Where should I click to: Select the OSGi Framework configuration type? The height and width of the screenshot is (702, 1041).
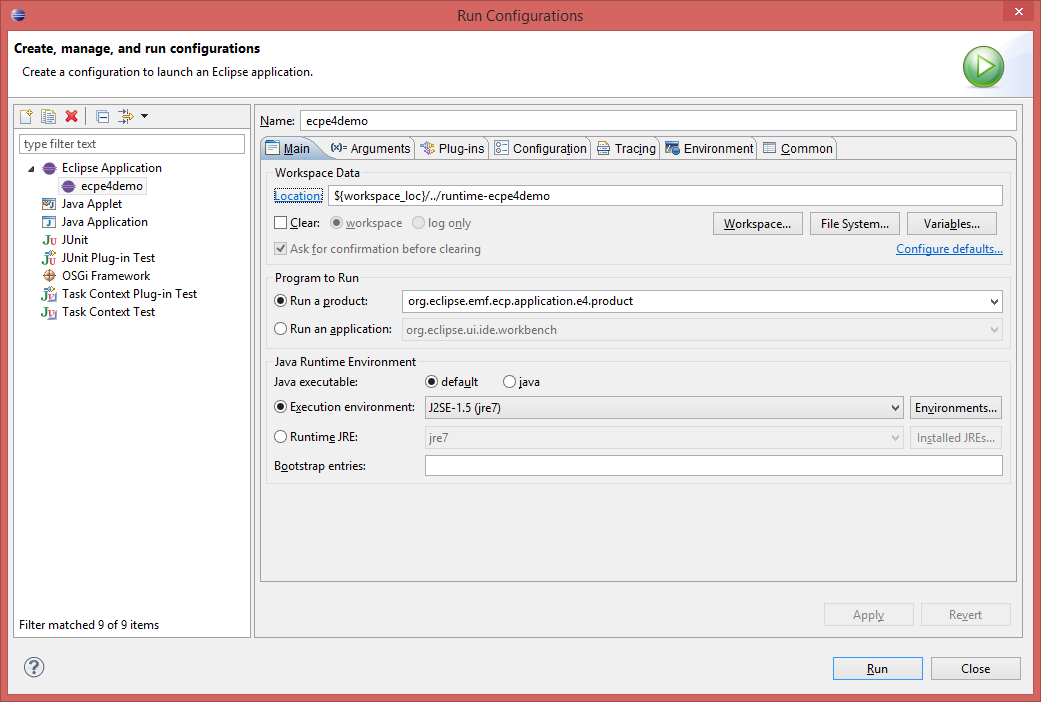click(x=105, y=276)
